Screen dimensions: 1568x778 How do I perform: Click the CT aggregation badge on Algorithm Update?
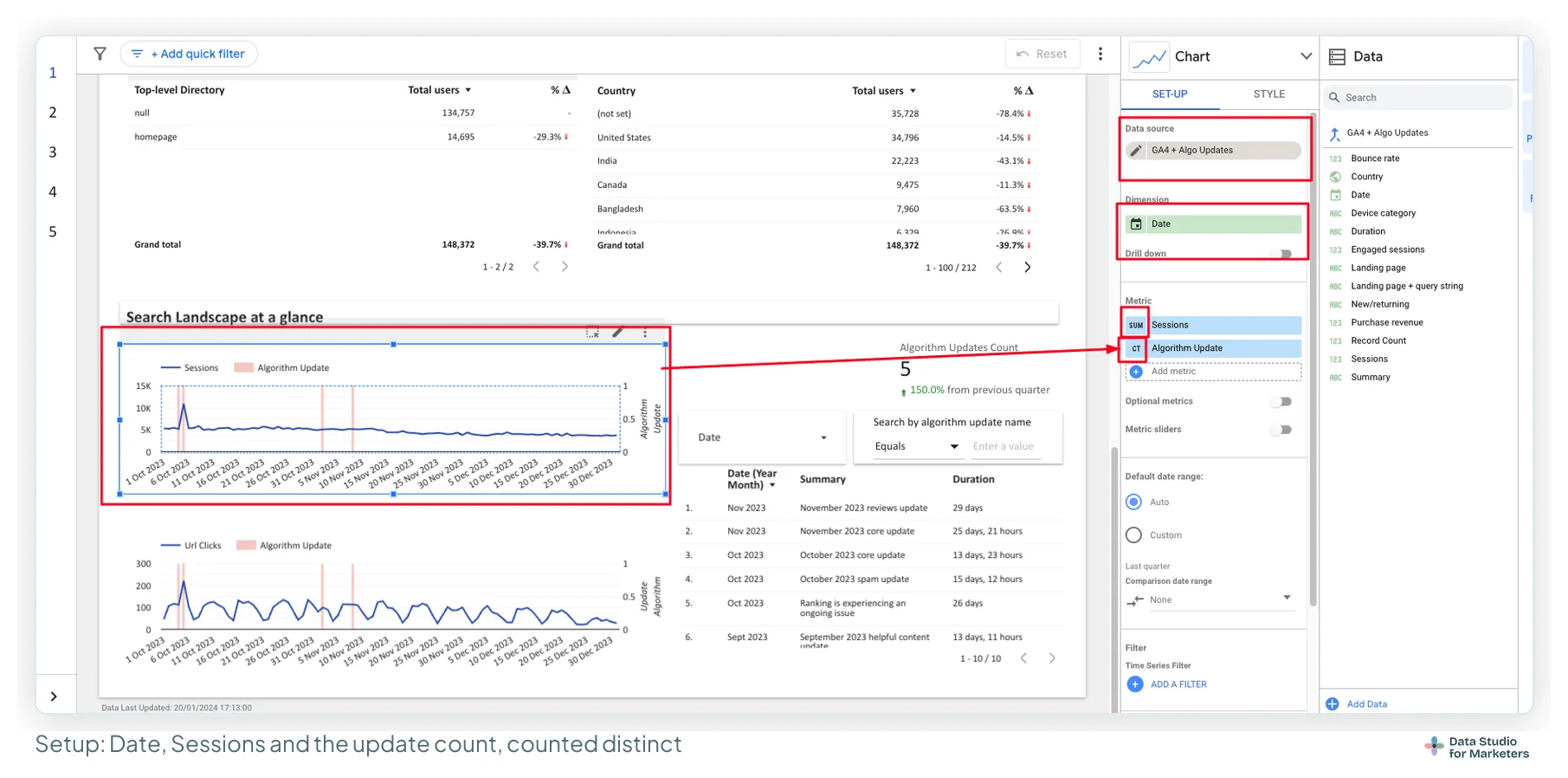point(1136,348)
